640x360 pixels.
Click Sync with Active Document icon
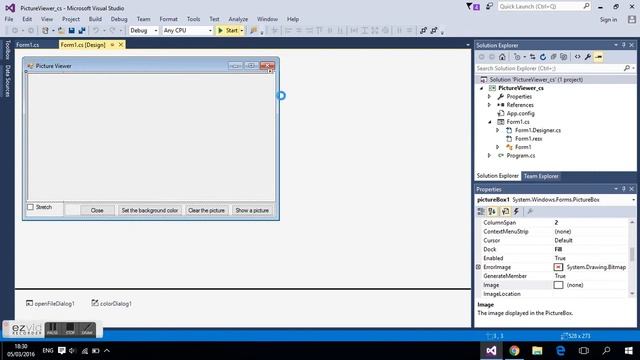(x=533, y=57)
